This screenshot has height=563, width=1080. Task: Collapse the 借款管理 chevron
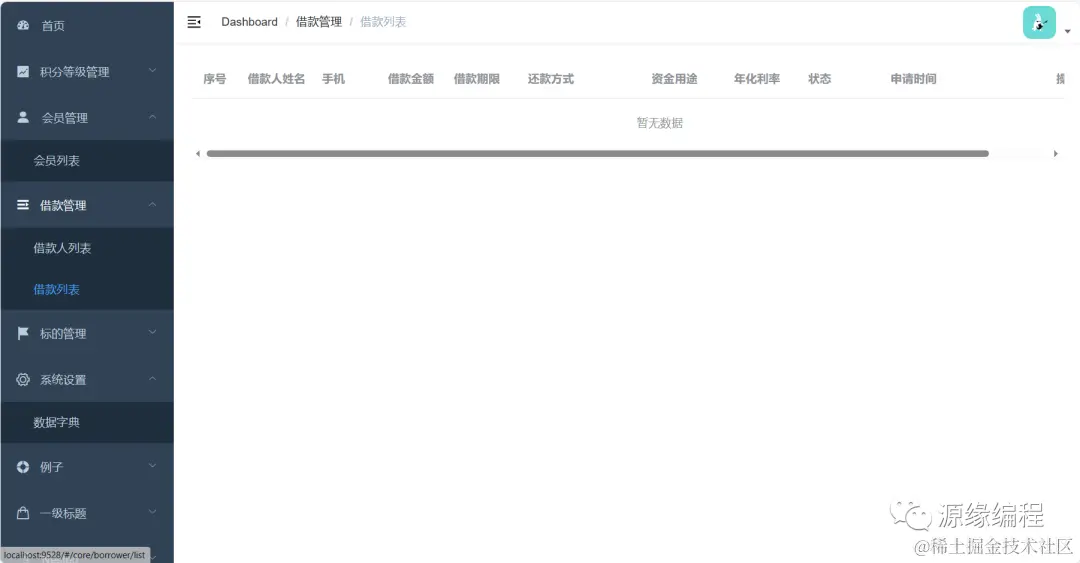(x=152, y=204)
